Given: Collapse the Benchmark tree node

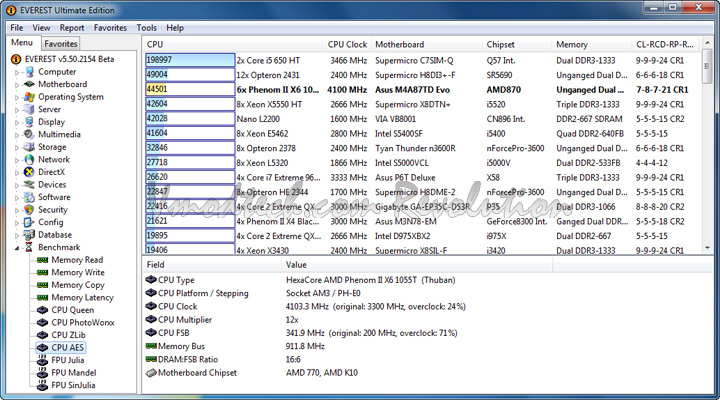Looking at the screenshot, I should 17,248.
